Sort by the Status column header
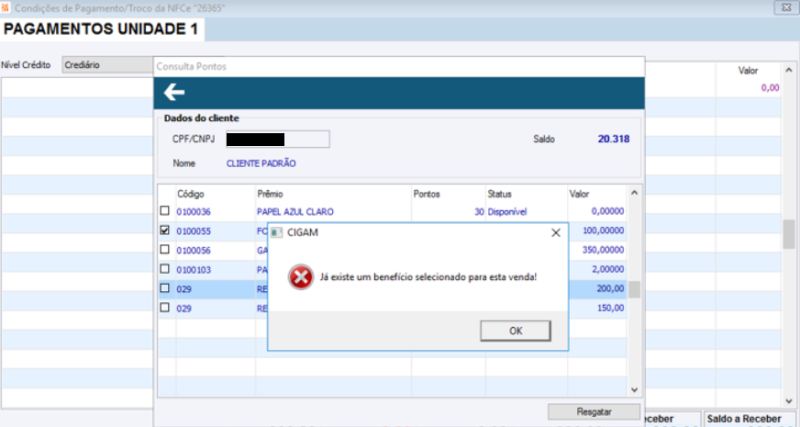This screenshot has width=800, height=427. [499, 194]
